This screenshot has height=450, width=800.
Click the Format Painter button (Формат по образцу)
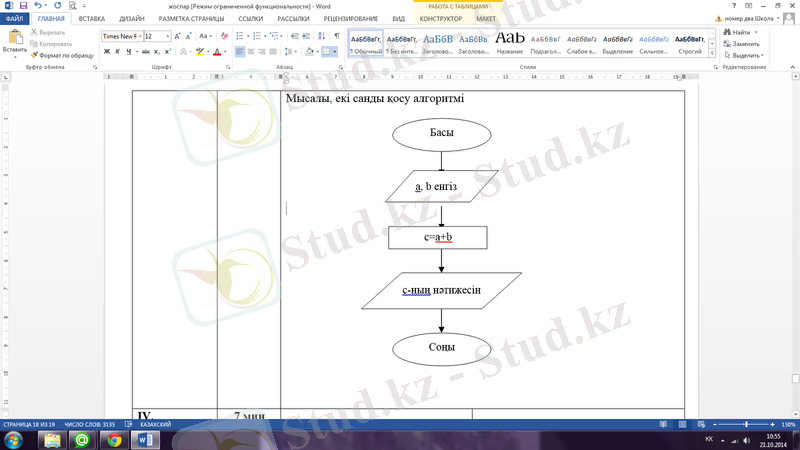[64, 55]
